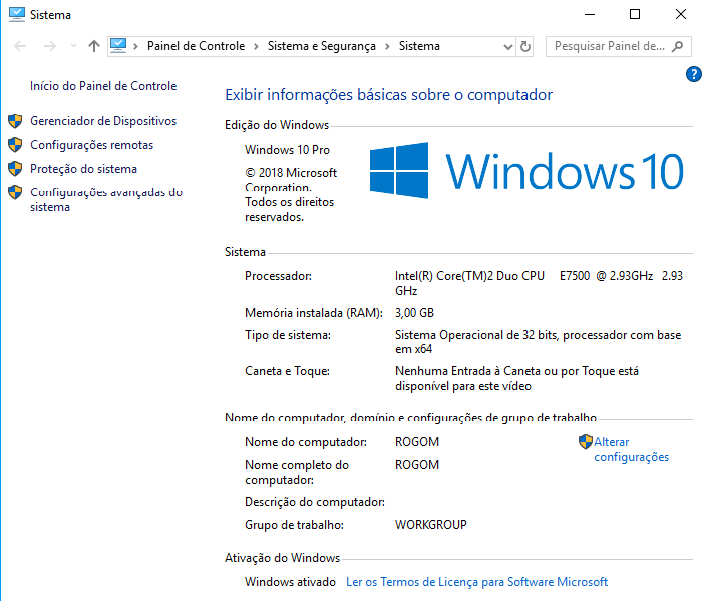The image size is (703, 601).
Task: Open Painel de Controle breadcrumb
Action: point(196,46)
